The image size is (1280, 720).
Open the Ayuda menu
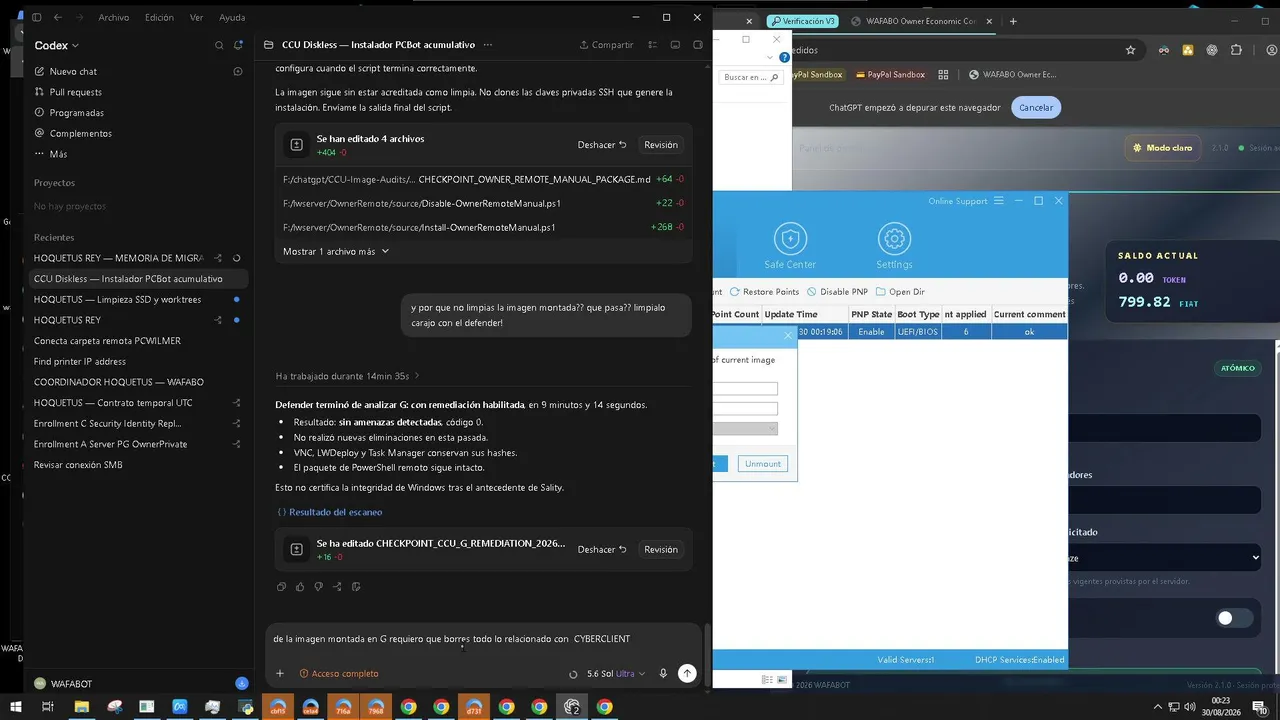(232, 17)
